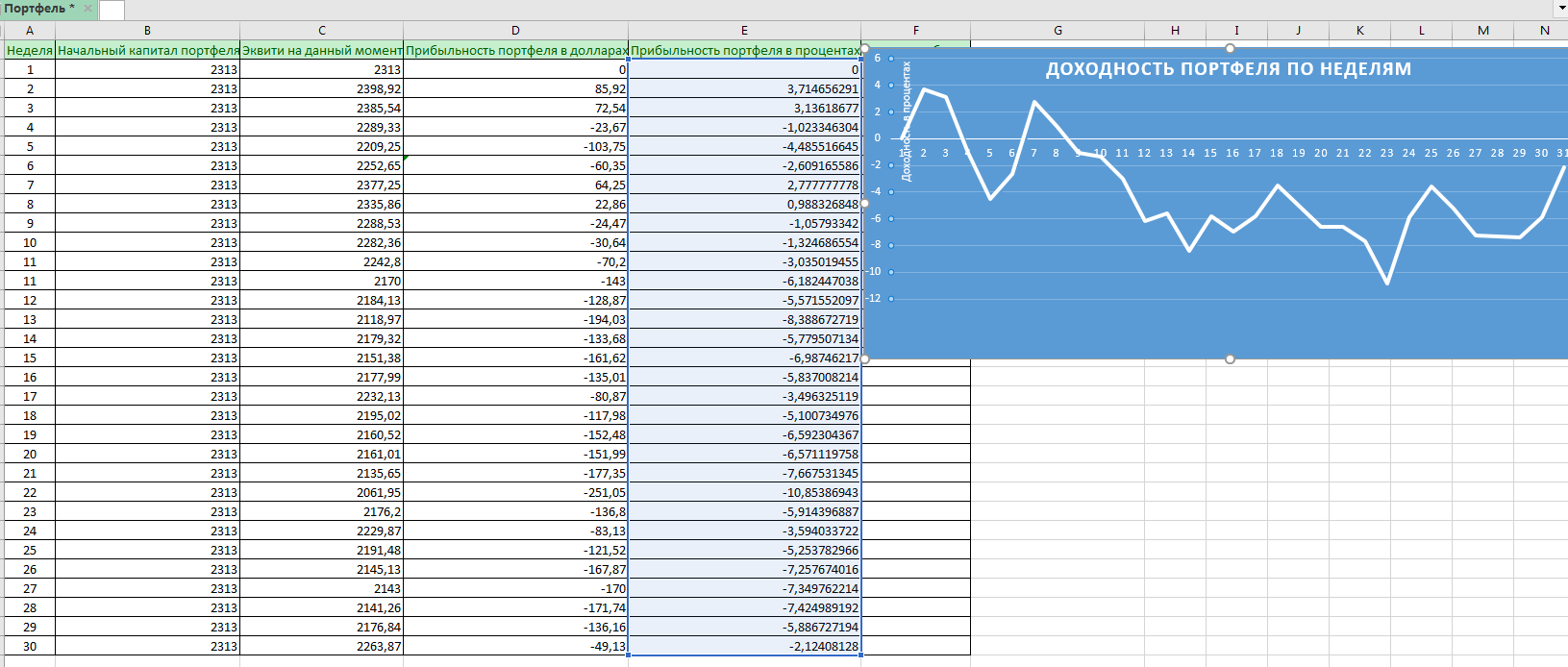
Task: Grab the chart's bottom-middle resize handle
Action: tap(1230, 359)
